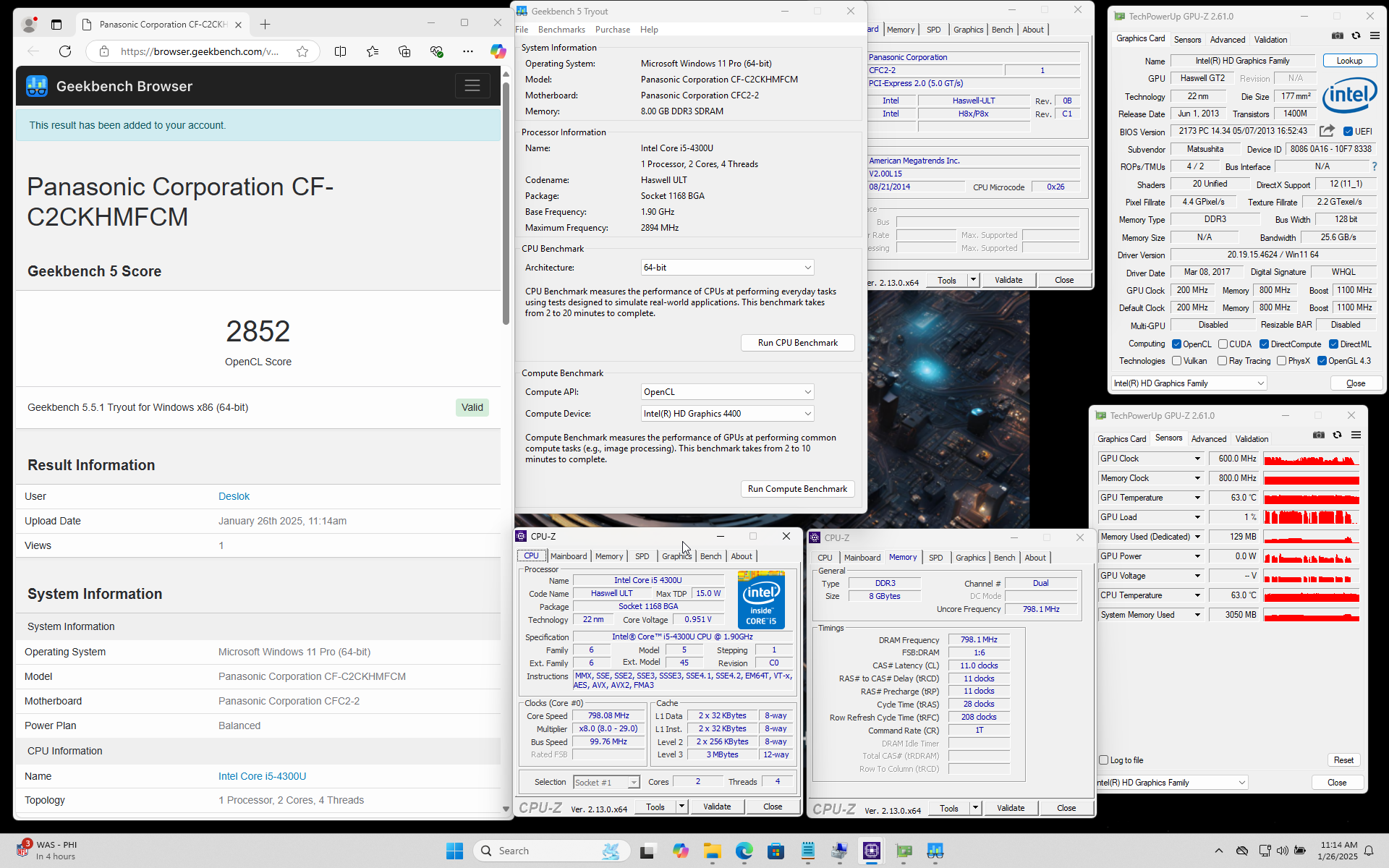Open the notification bell in system tray

(1369, 851)
